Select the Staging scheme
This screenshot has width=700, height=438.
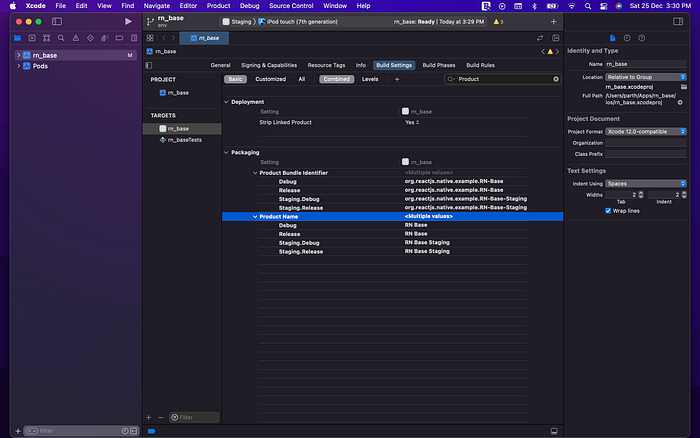coord(237,21)
